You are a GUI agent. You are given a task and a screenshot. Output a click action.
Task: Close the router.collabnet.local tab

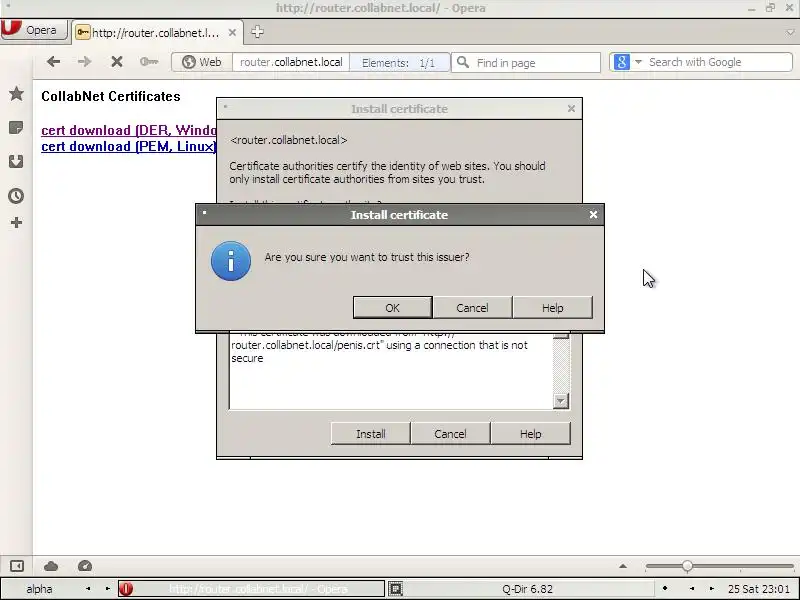click(x=232, y=33)
